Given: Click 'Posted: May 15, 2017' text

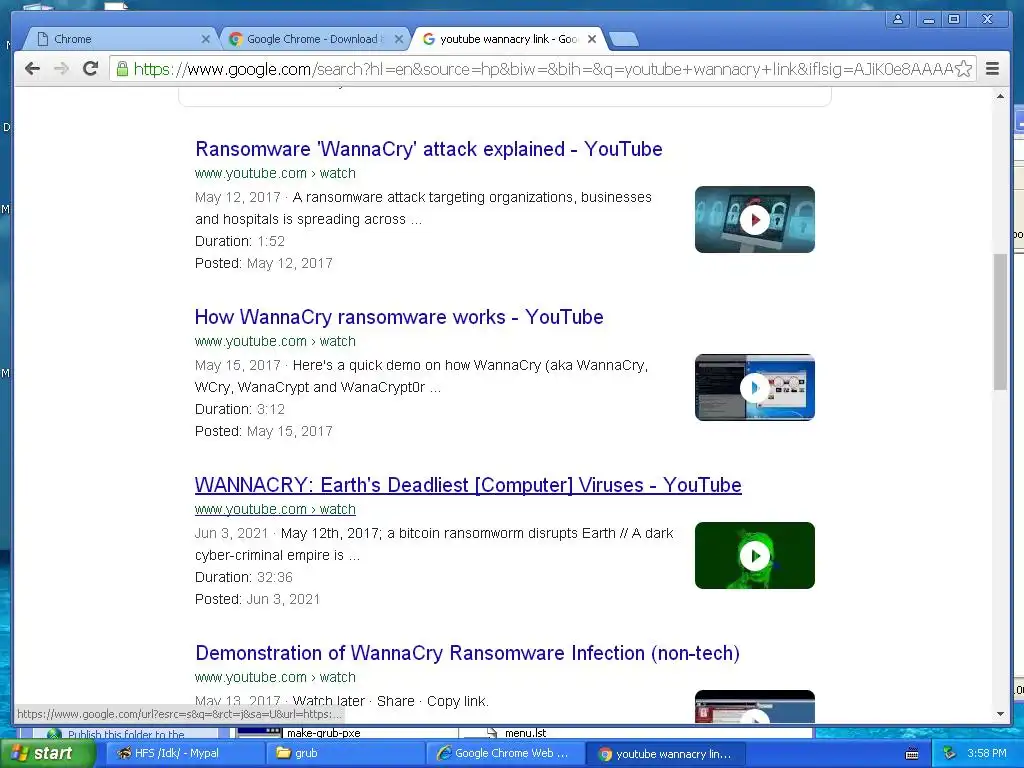Looking at the screenshot, I should pos(264,431).
